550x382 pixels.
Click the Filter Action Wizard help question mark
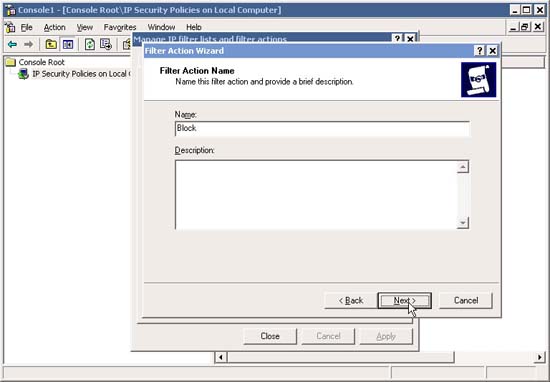pyautogui.click(x=479, y=51)
